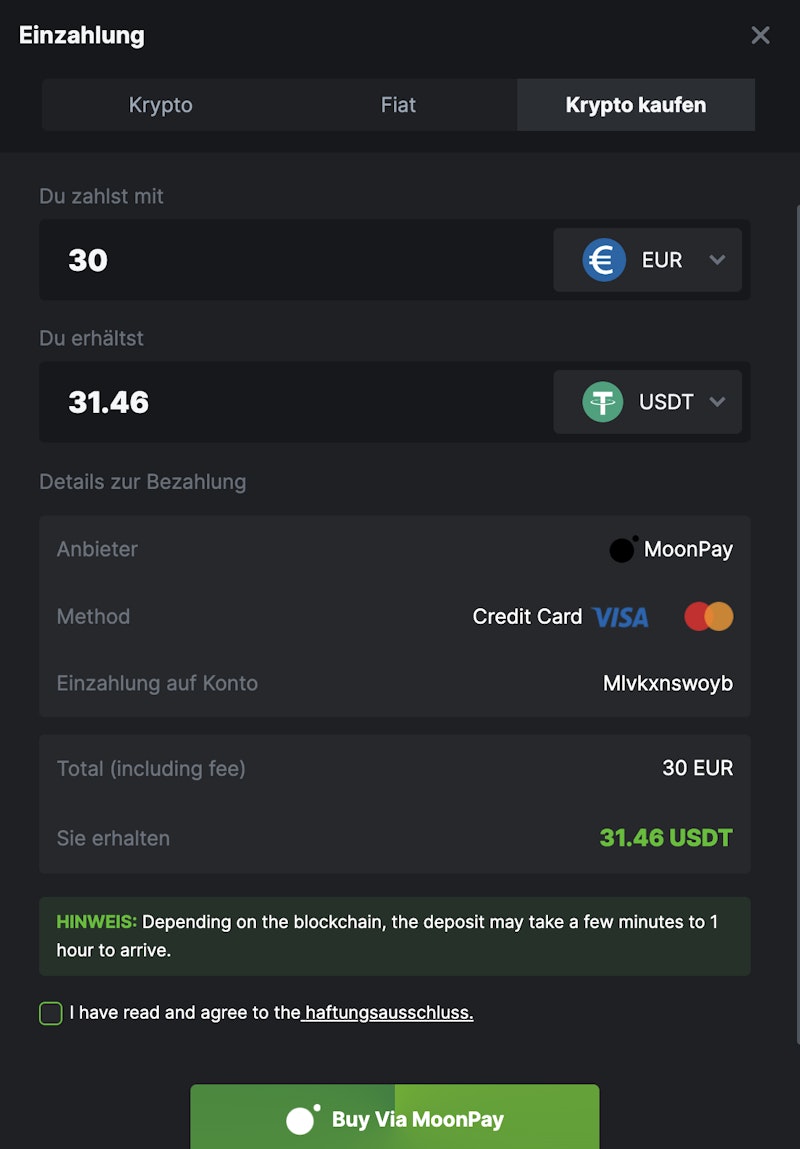Tick the disclaimer agreement checkbox
Screen dimensions: 800x1149
(x=51, y=1013)
